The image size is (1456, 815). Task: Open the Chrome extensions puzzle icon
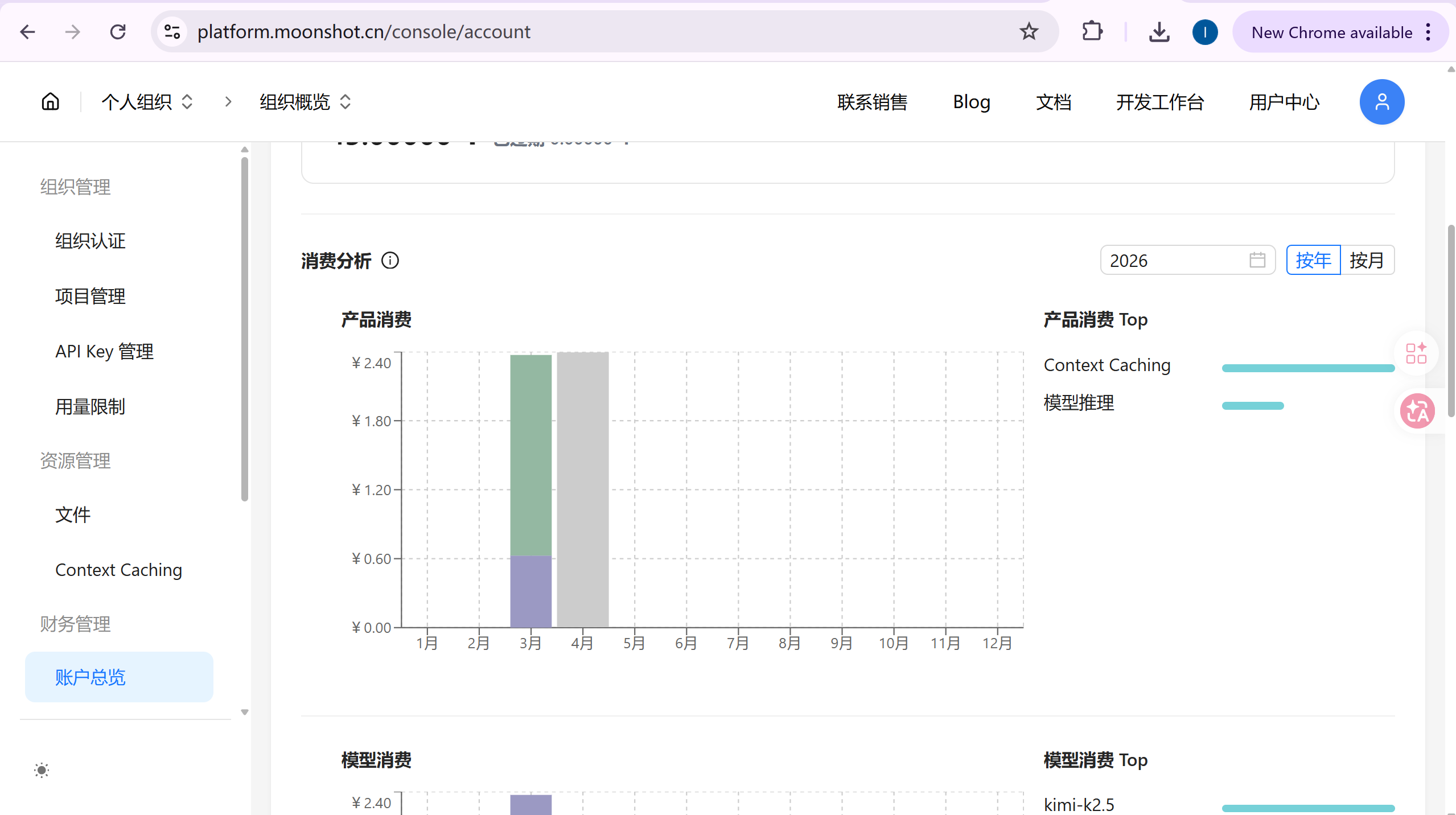point(1092,32)
